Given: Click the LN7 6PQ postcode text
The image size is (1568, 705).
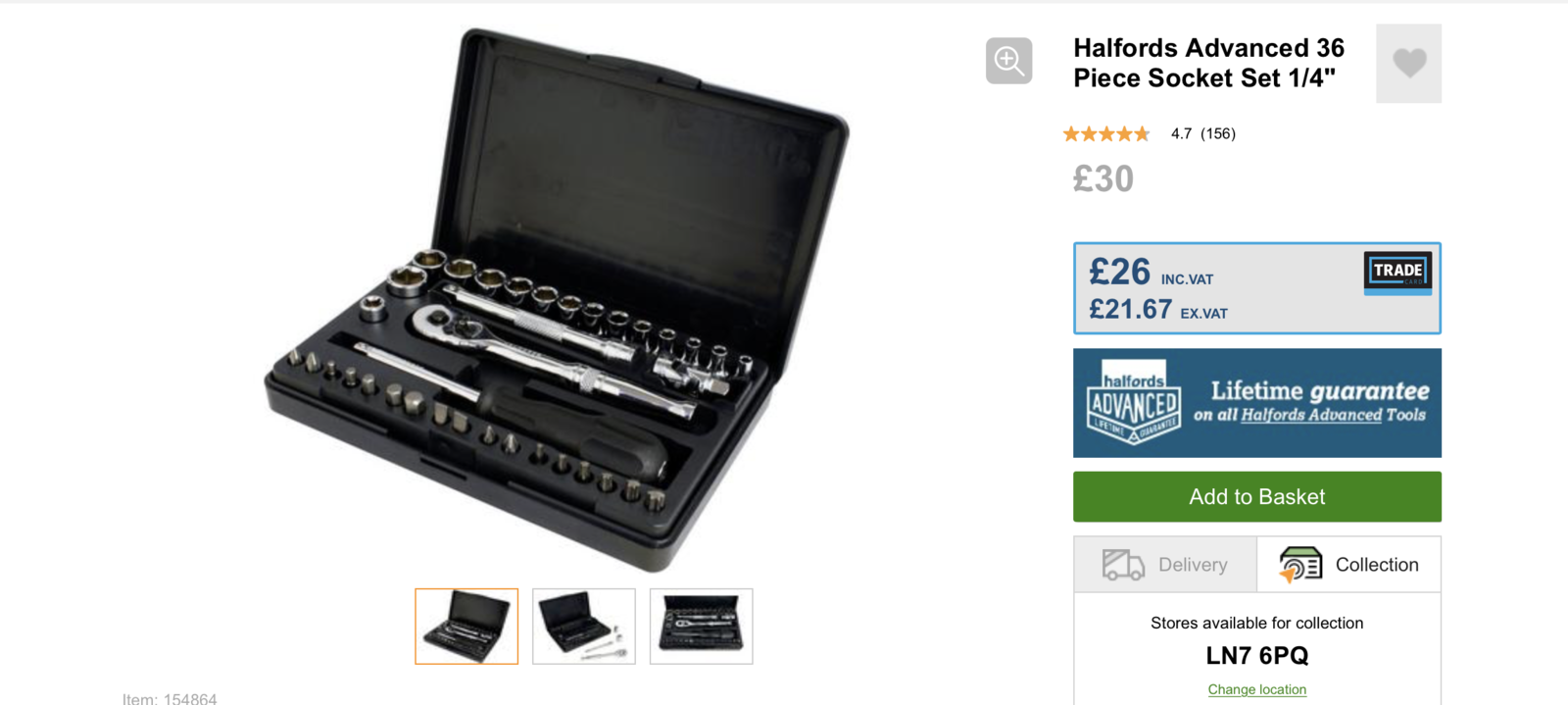Looking at the screenshot, I should (x=1257, y=655).
